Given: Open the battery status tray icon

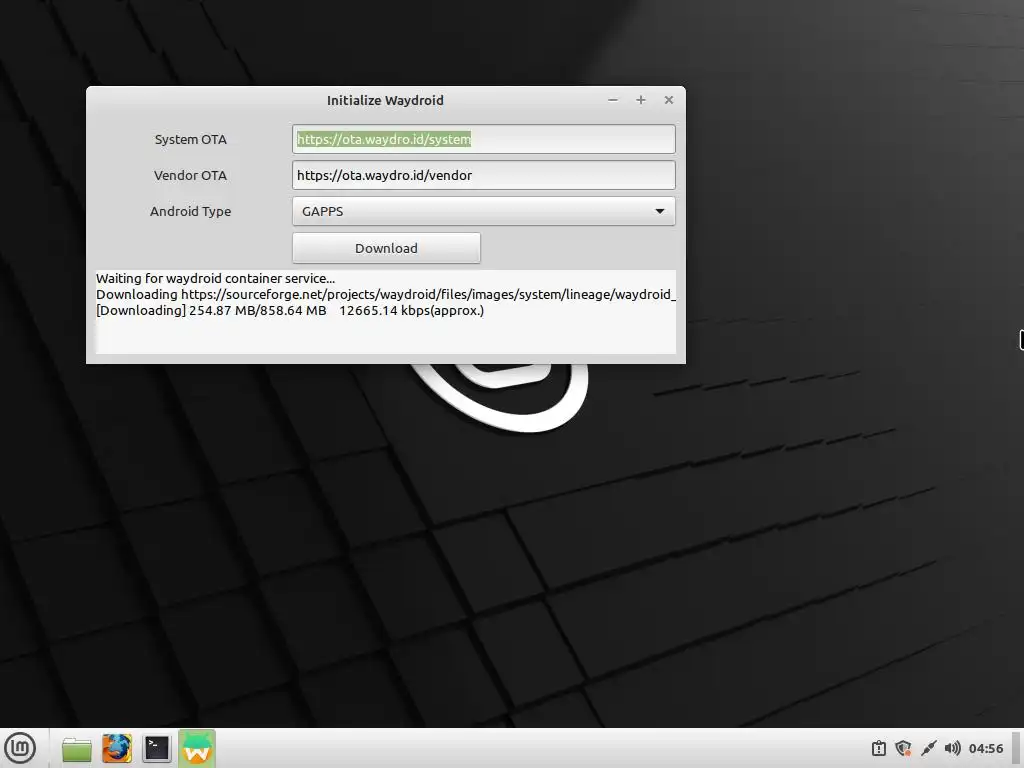Looking at the screenshot, I should pos(878,748).
